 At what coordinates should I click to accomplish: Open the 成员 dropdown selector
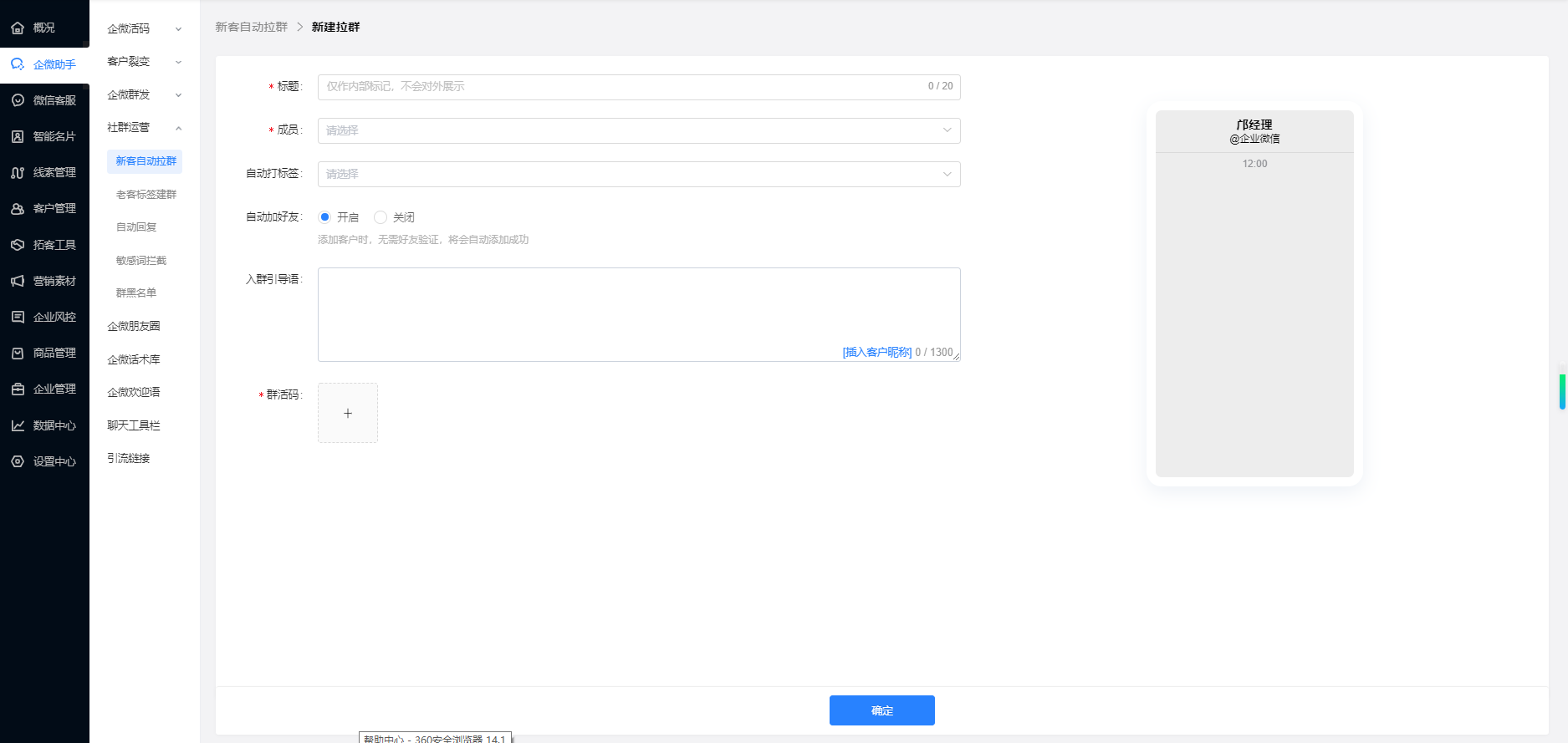[638, 130]
